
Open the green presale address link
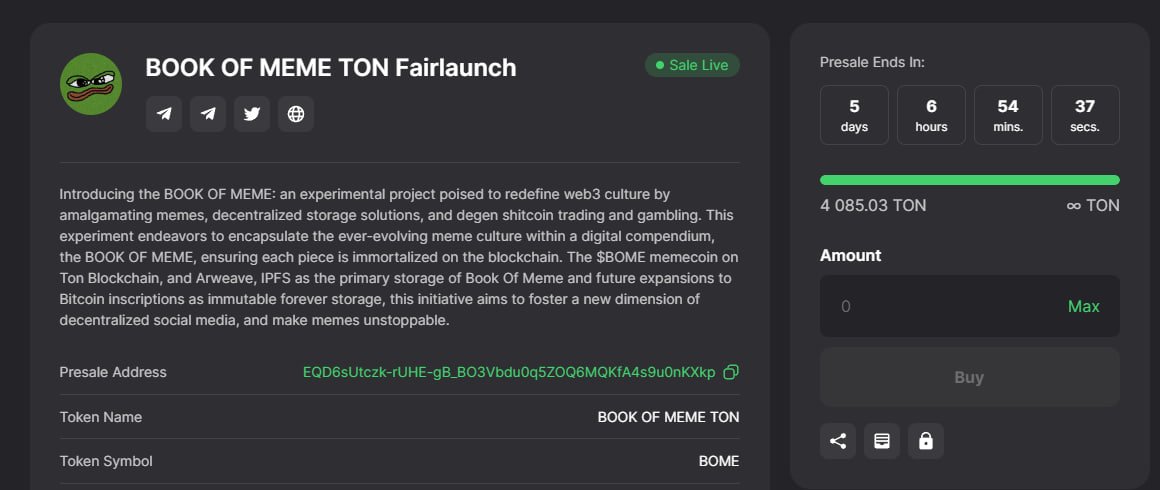[509, 372]
